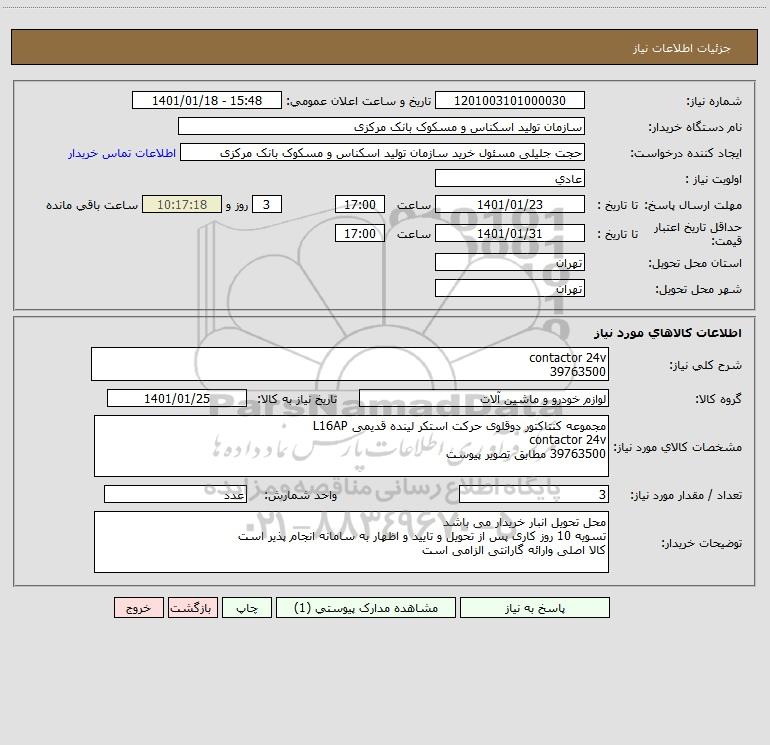Click the goods specifications text area with L16AP
Image resolution: width=770 pixels, height=745 pixels.
click(x=351, y=446)
